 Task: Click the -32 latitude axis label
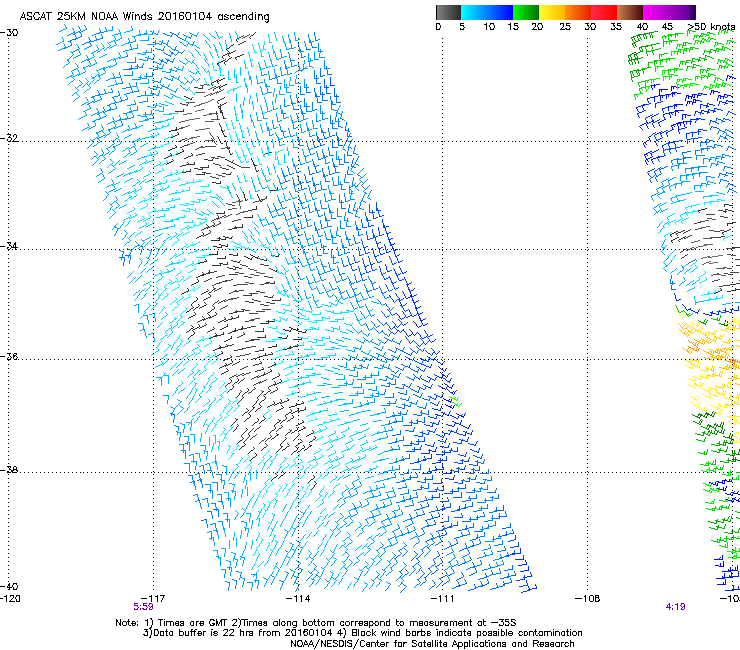[9, 138]
